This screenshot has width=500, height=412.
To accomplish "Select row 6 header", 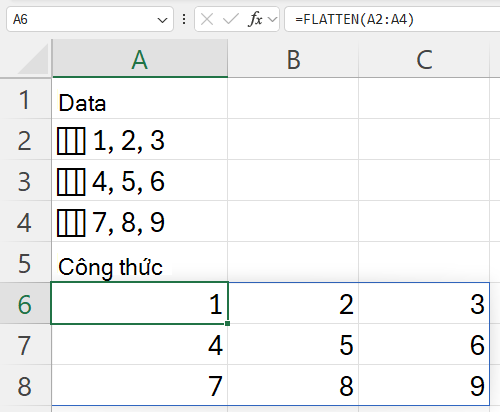I will pyautogui.click(x=25, y=303).
